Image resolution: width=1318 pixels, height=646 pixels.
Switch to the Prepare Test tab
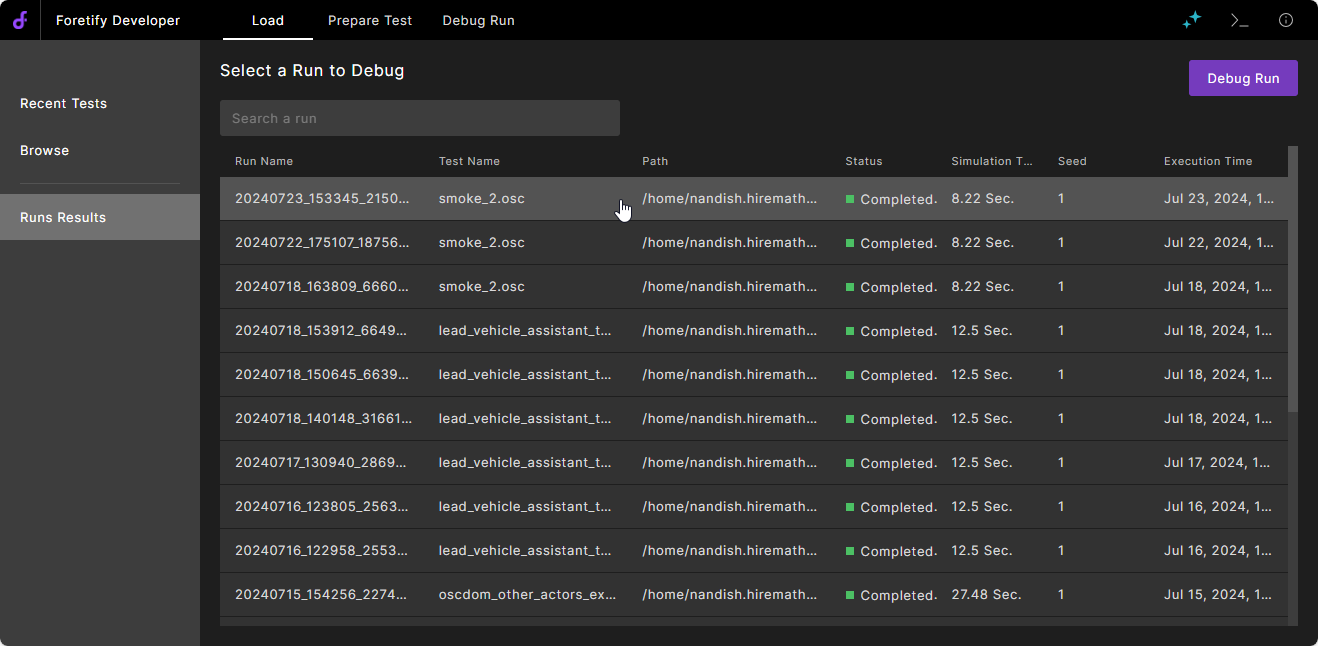tap(369, 20)
